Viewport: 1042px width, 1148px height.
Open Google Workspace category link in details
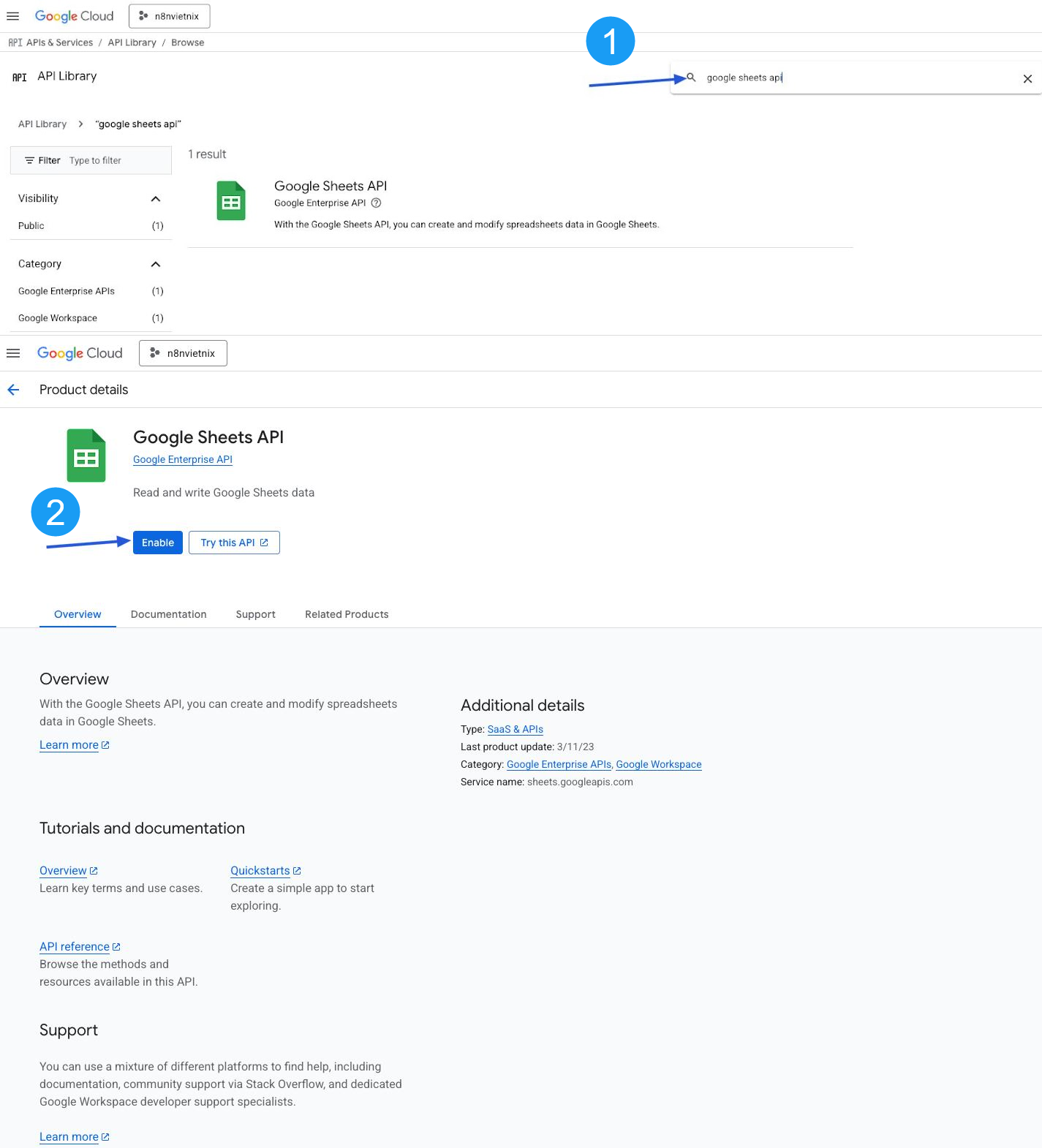(659, 764)
